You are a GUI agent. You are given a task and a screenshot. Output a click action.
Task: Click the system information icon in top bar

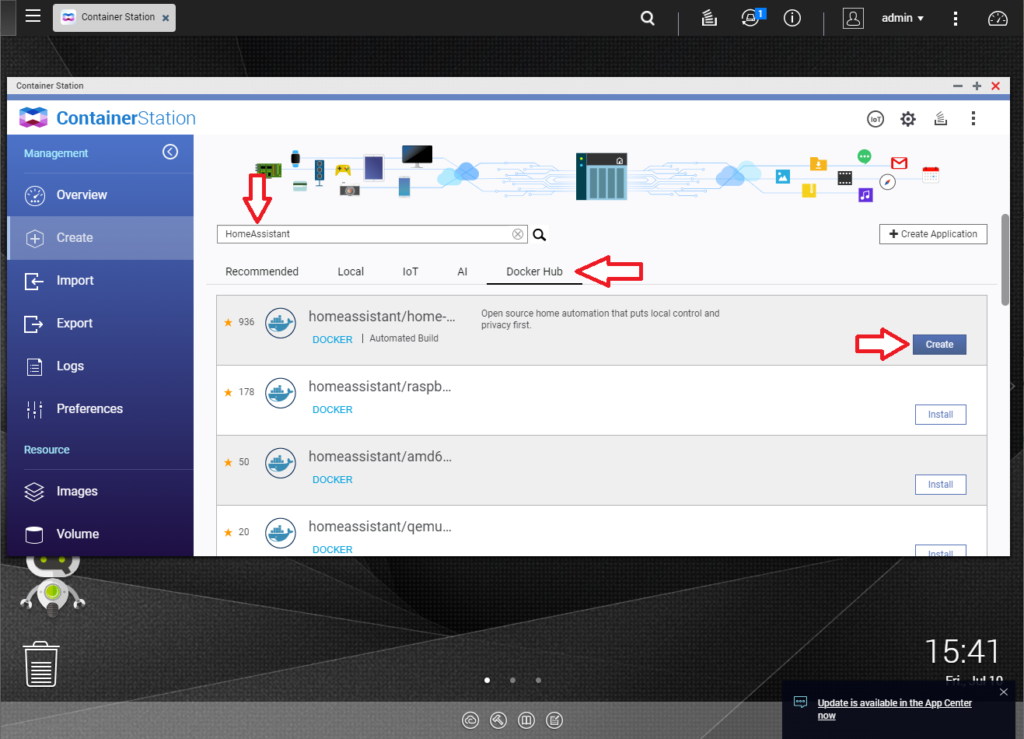click(792, 18)
